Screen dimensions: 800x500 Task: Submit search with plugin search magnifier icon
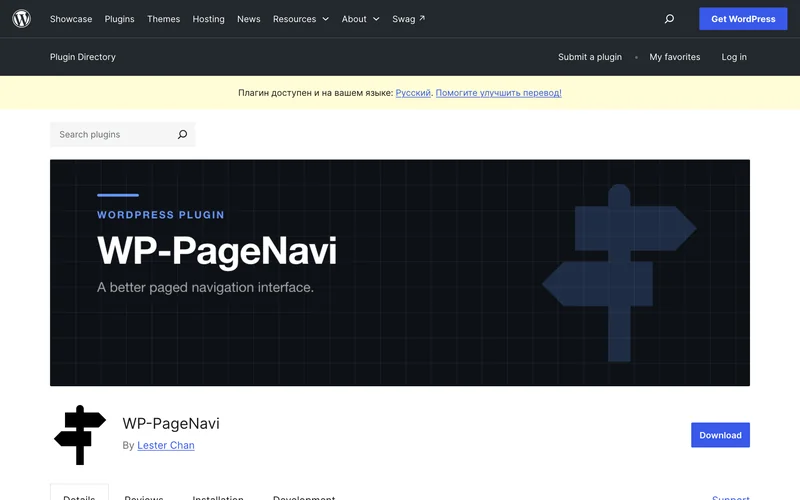pyautogui.click(x=182, y=134)
